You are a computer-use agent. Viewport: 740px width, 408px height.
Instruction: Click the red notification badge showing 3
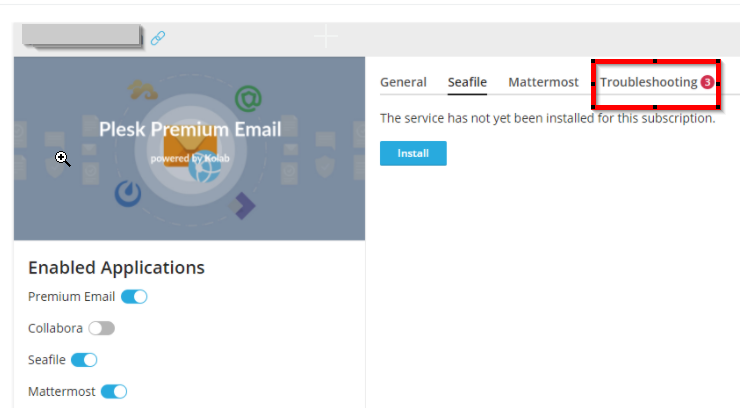tap(707, 82)
